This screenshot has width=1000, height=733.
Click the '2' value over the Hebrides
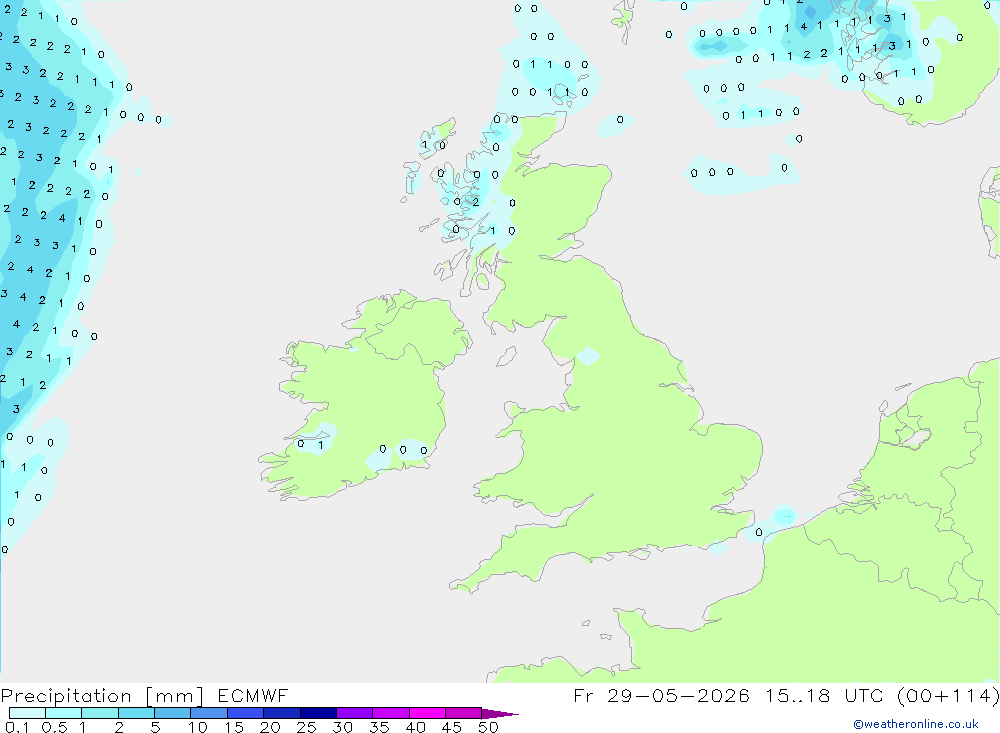pos(476,202)
